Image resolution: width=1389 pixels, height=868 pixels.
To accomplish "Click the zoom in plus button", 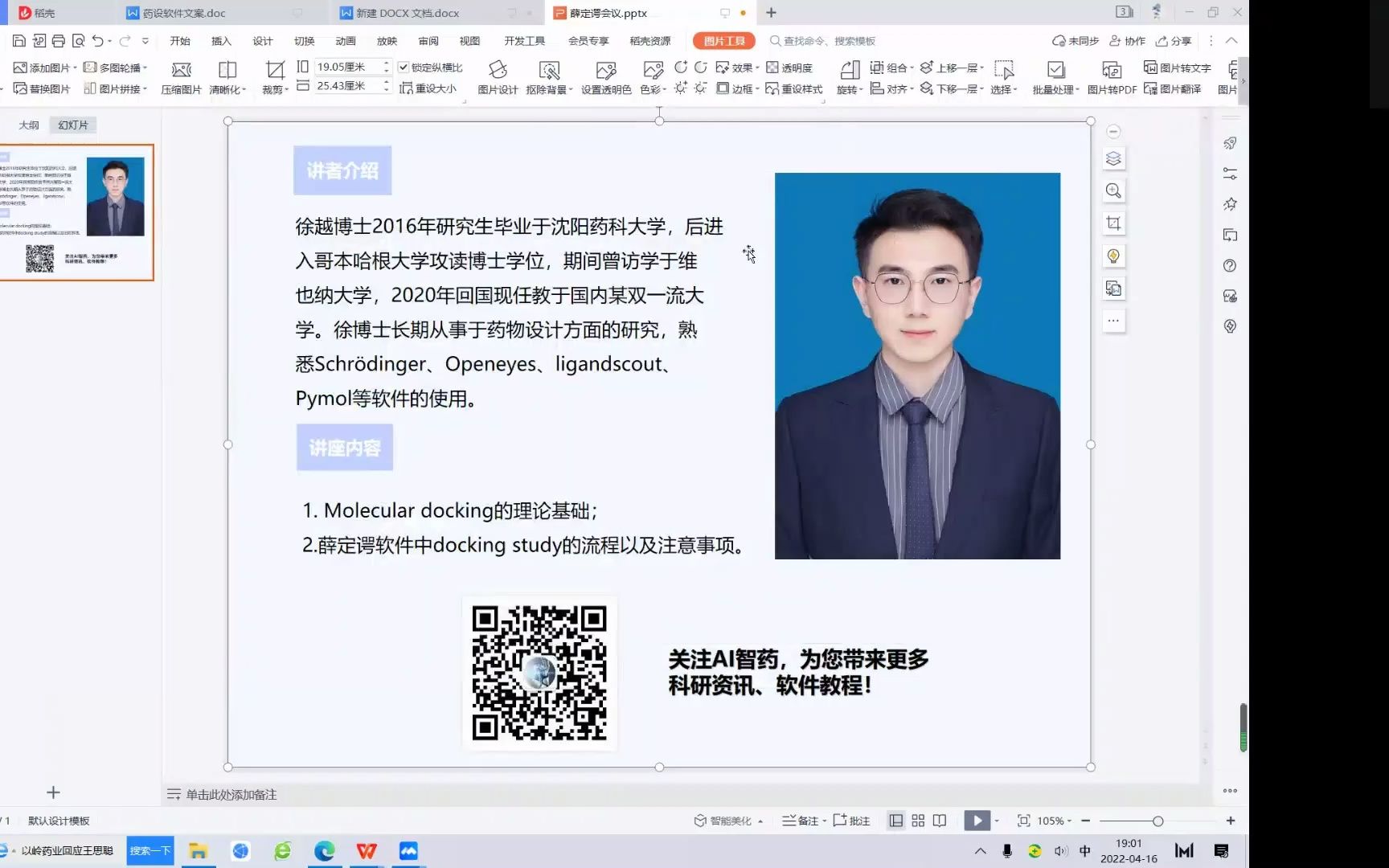I will coord(1231,821).
